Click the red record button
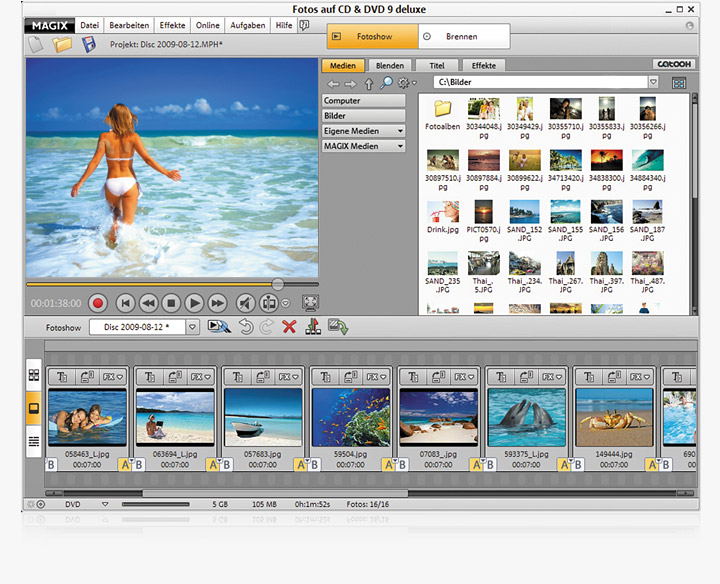720x584 pixels. click(97, 301)
